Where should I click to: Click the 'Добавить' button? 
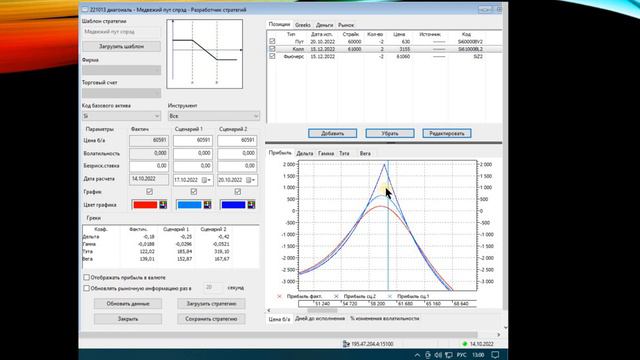[333, 133]
